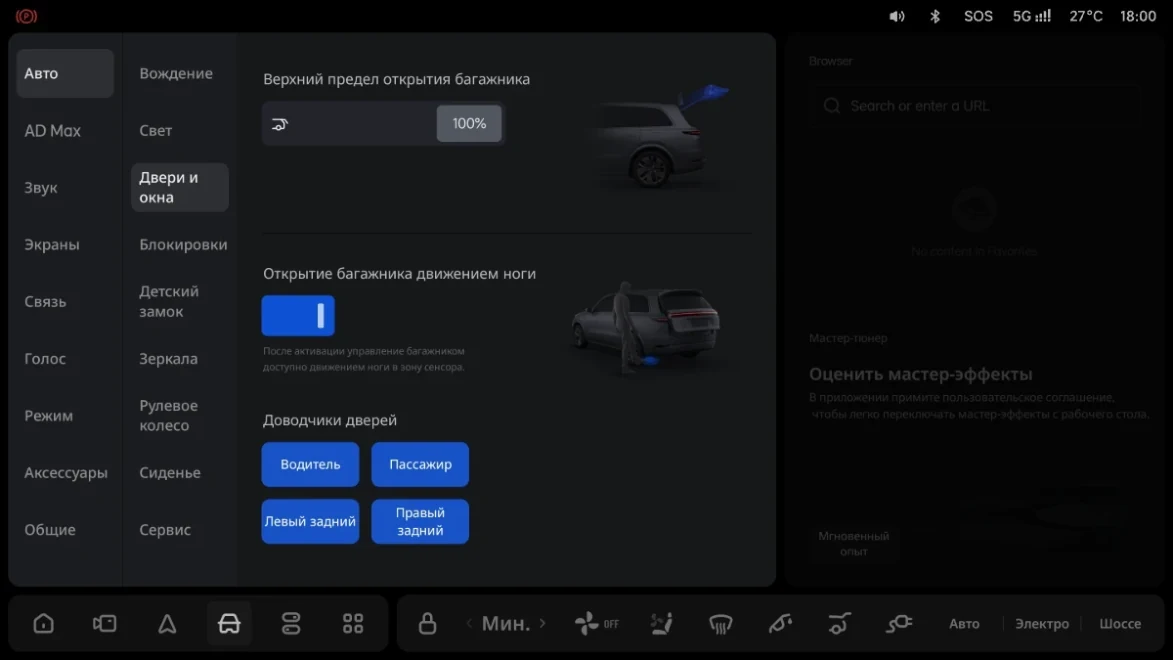Open the Свет submenu

156,131
